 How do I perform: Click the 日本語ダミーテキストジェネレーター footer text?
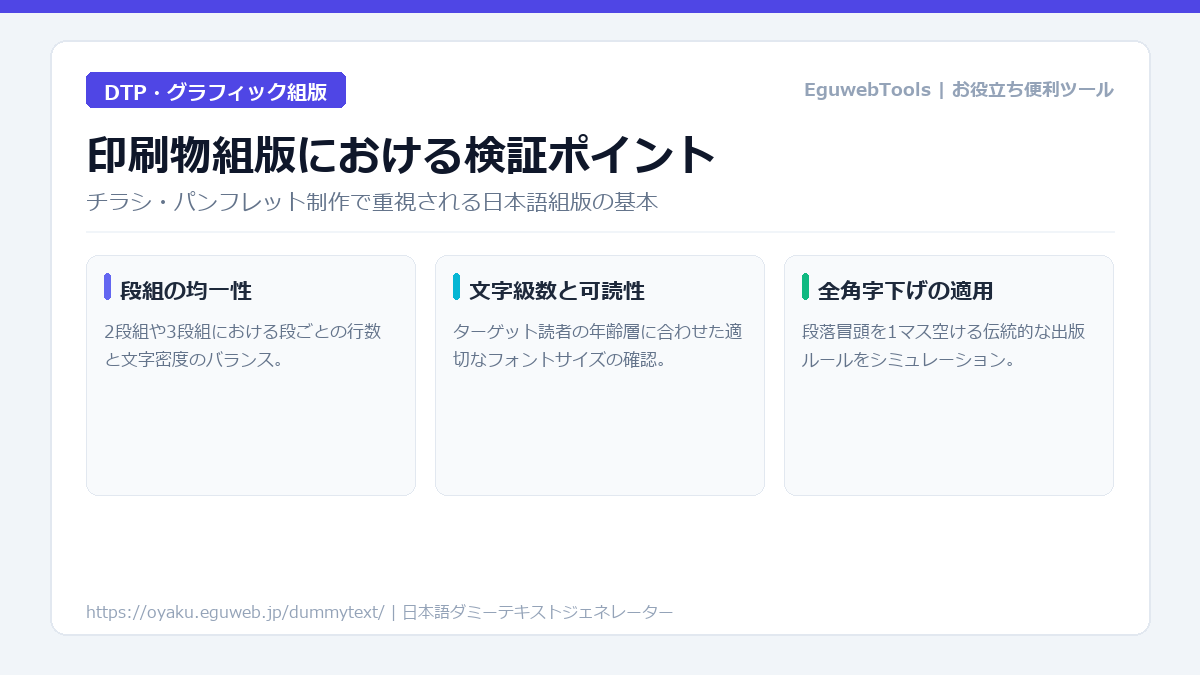537,612
